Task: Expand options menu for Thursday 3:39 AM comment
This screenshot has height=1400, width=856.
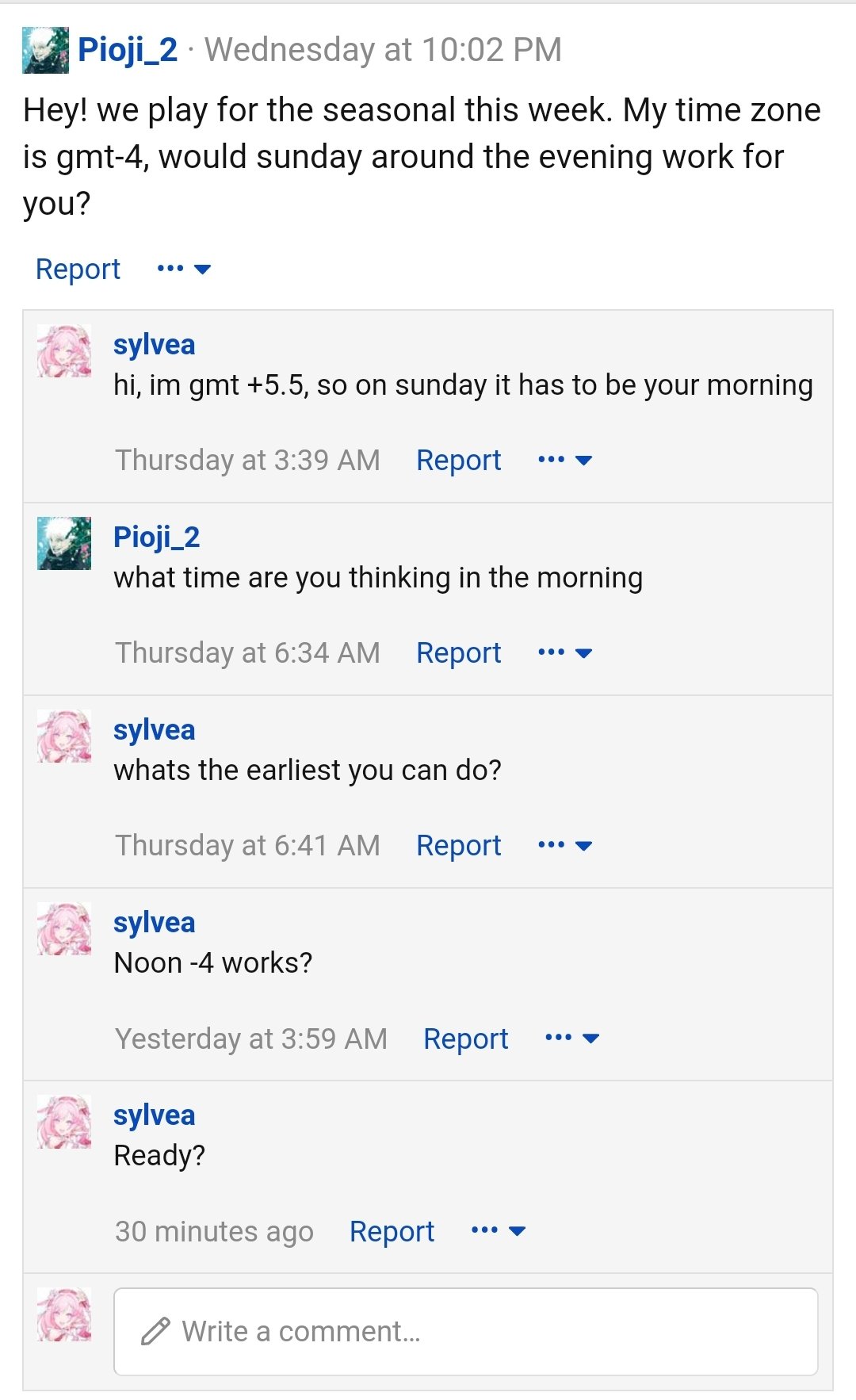Action: click(x=564, y=460)
